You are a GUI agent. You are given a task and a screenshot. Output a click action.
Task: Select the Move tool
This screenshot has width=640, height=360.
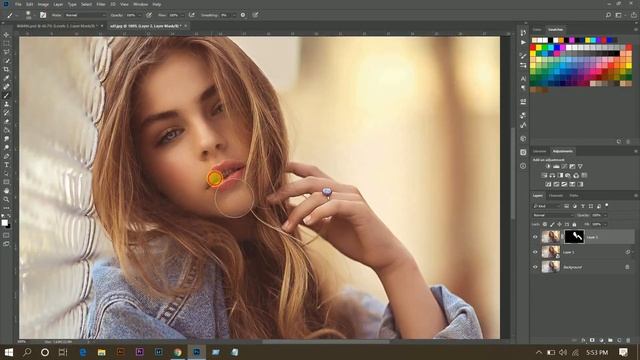click(7, 34)
